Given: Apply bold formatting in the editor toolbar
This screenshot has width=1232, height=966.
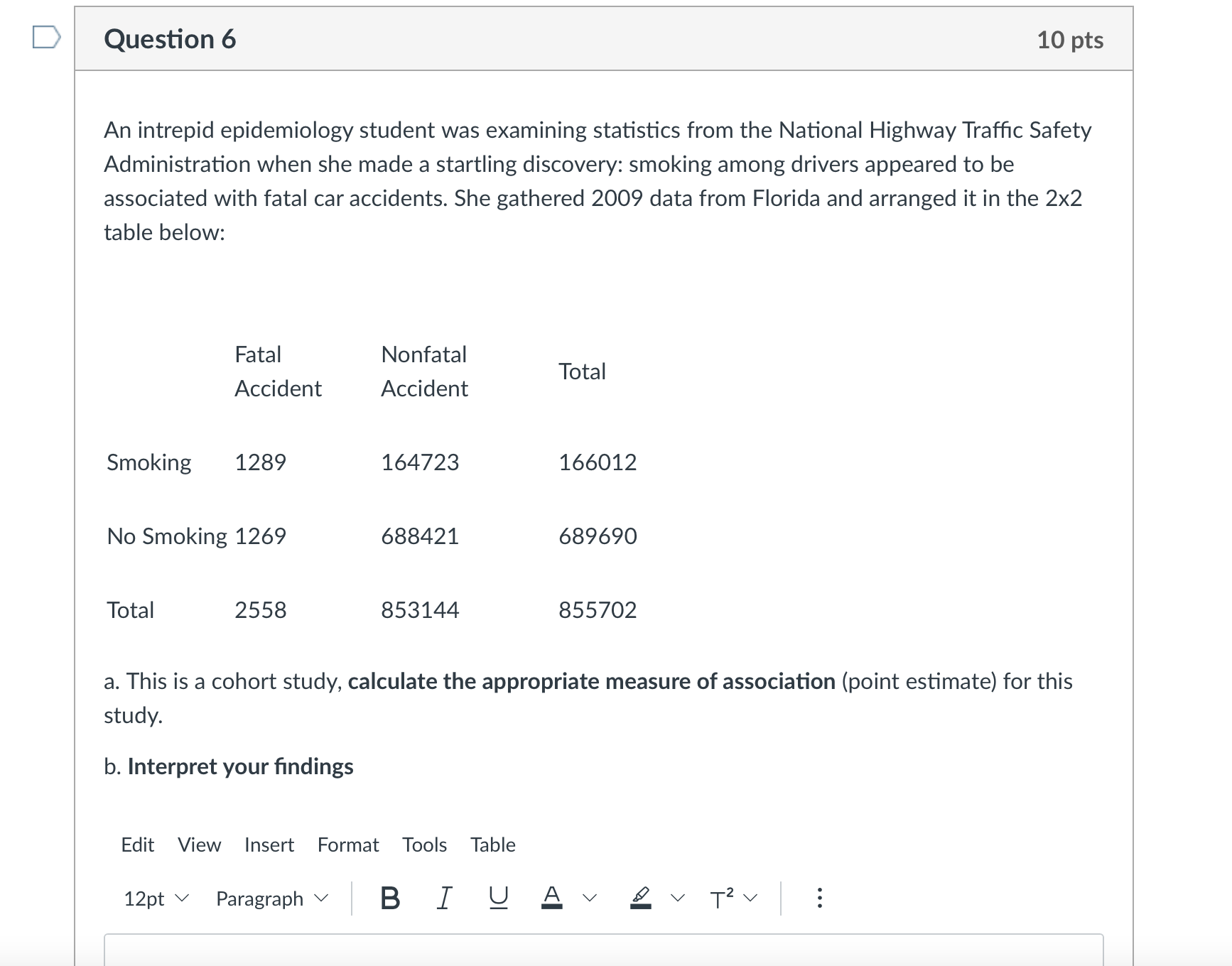Looking at the screenshot, I should [390, 899].
